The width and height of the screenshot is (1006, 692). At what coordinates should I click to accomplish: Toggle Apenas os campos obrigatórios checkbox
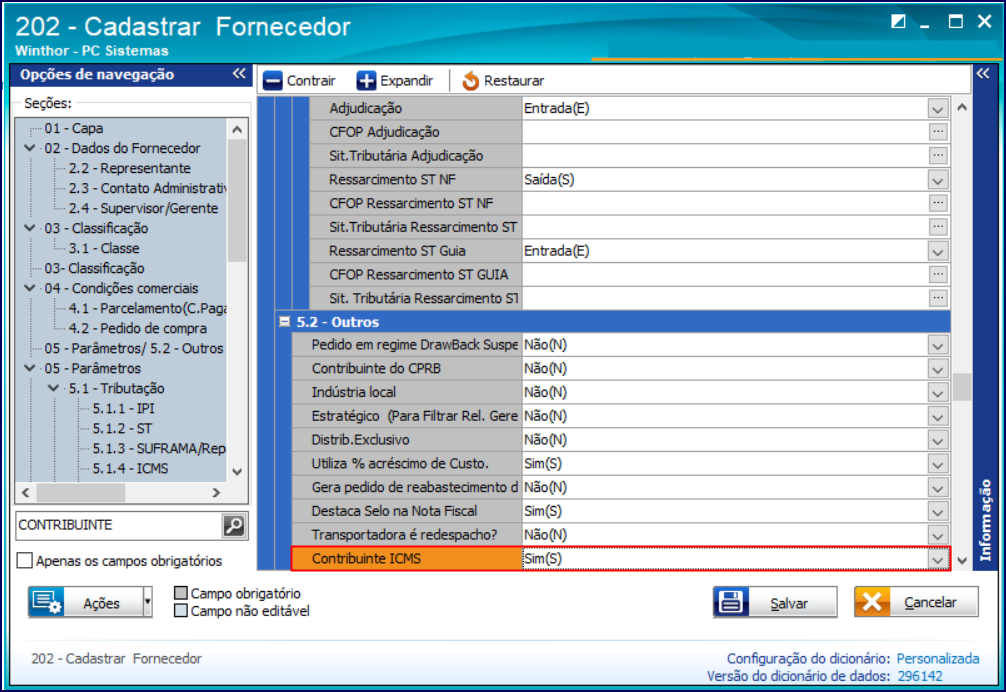(x=24, y=561)
